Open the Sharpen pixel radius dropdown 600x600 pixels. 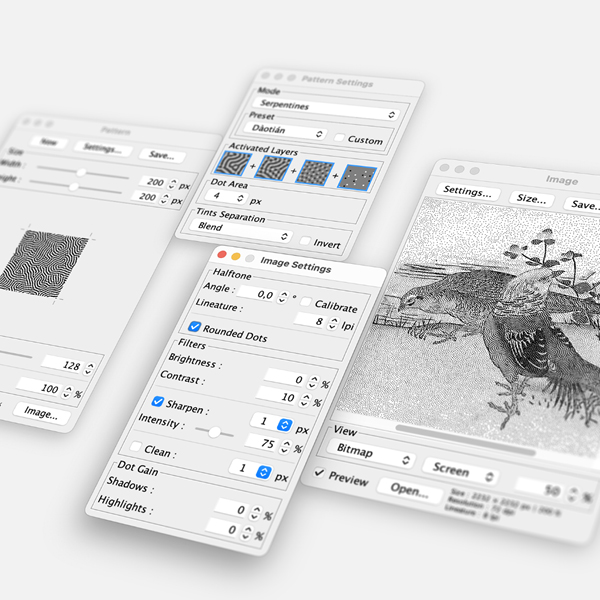coord(271,423)
